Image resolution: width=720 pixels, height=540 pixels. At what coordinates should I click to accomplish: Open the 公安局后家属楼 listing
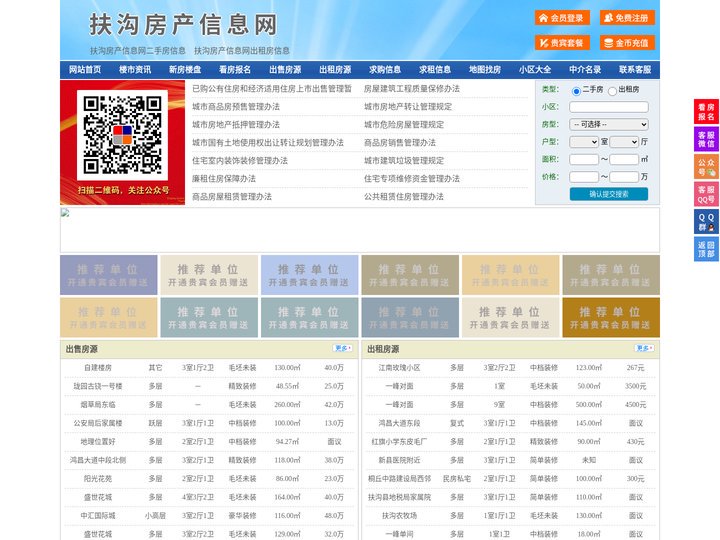pos(98,423)
